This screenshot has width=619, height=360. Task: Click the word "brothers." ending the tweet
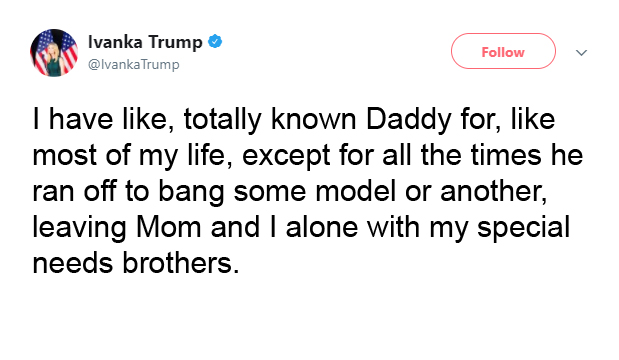(181, 263)
